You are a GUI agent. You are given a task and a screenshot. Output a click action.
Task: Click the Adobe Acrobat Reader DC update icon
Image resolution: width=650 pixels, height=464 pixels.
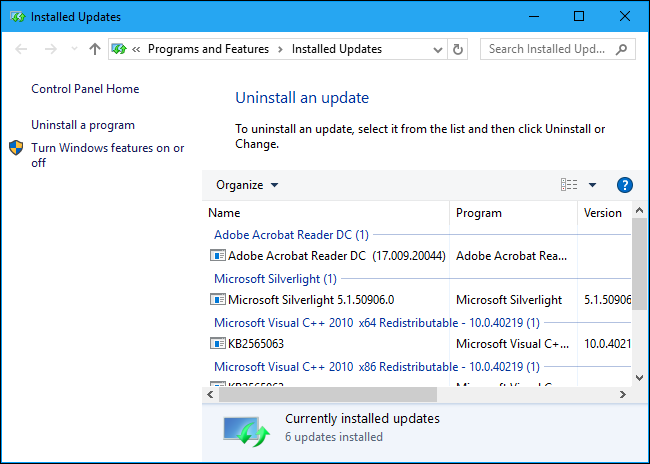[218, 256]
